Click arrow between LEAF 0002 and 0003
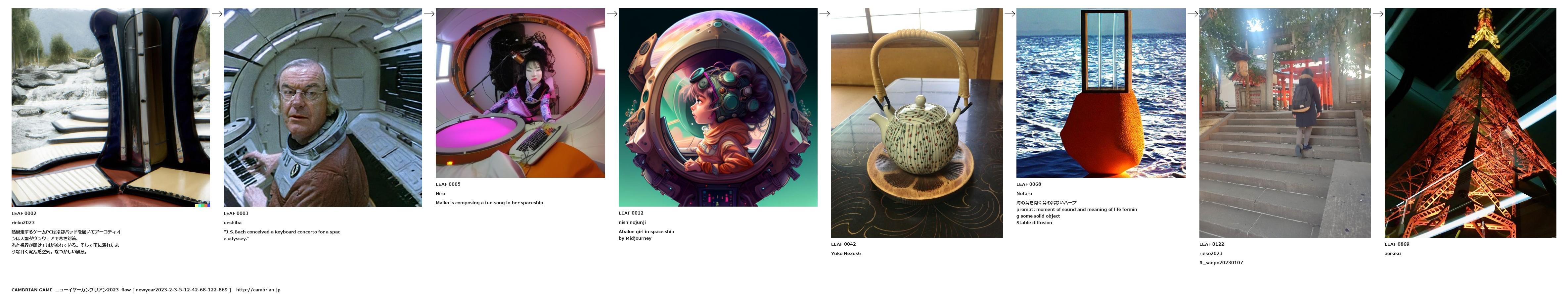1568x298 pixels. pos(217,13)
